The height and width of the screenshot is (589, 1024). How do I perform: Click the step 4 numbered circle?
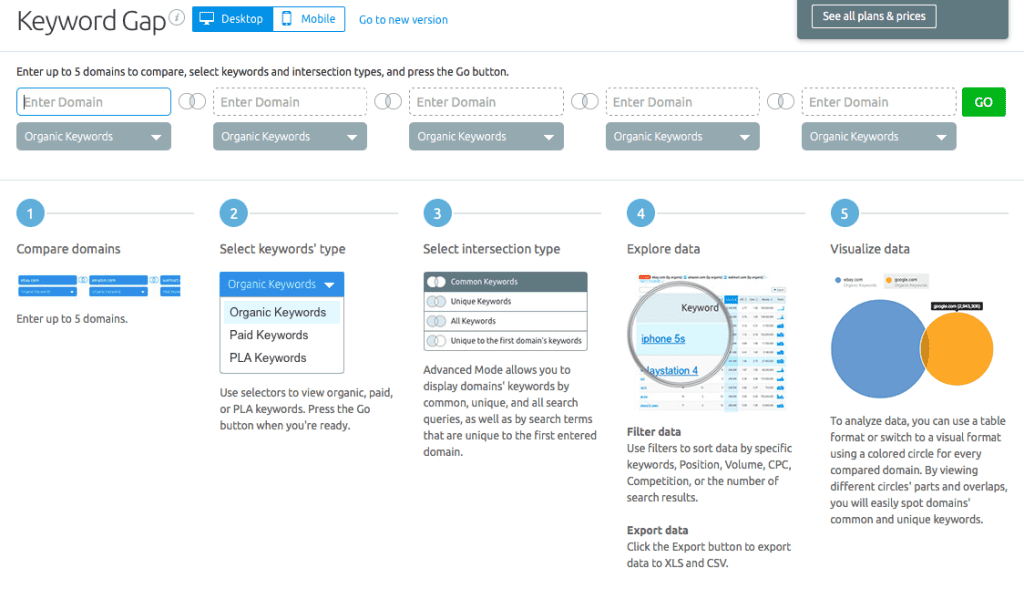(640, 213)
